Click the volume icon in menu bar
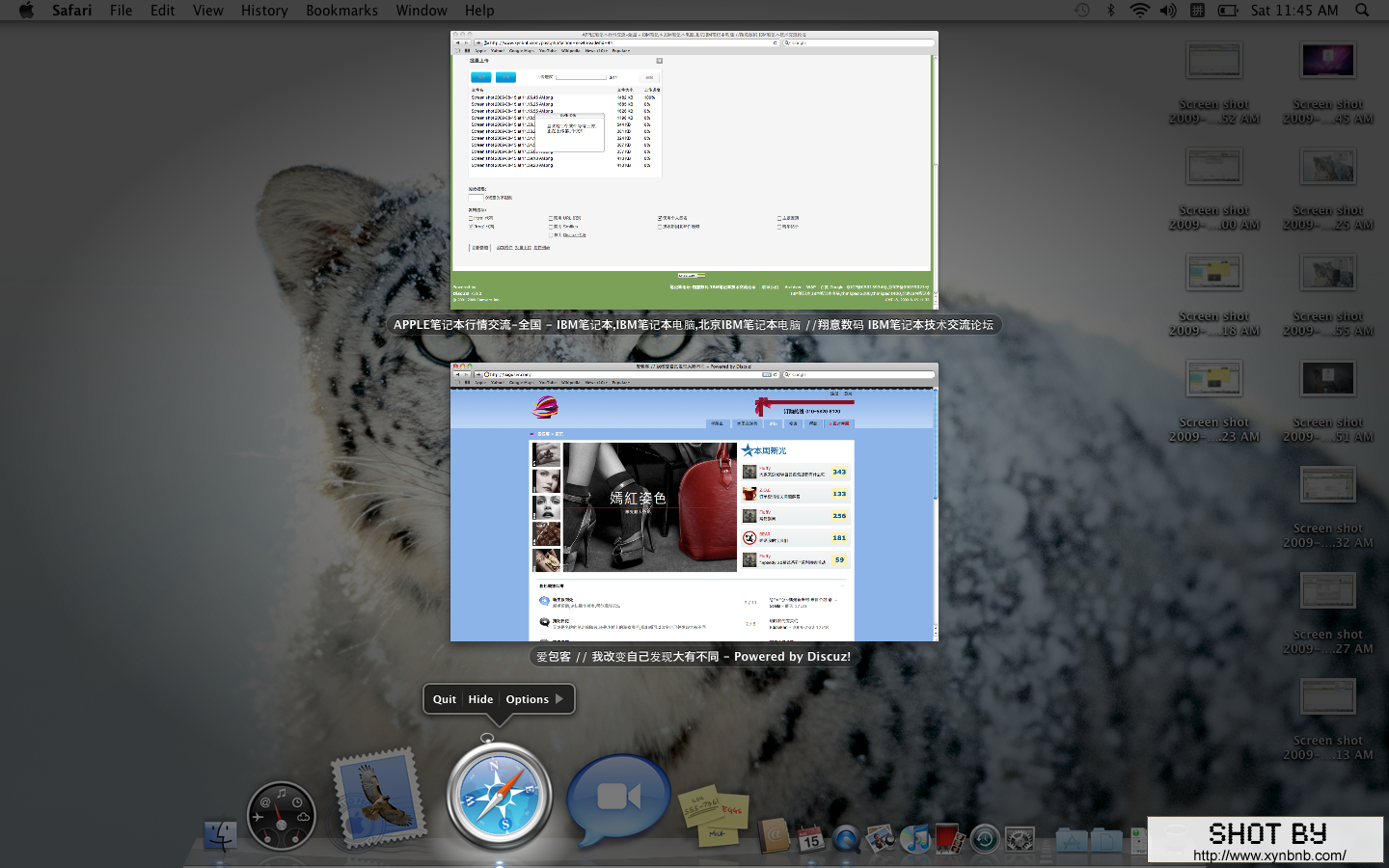 click(x=1168, y=11)
